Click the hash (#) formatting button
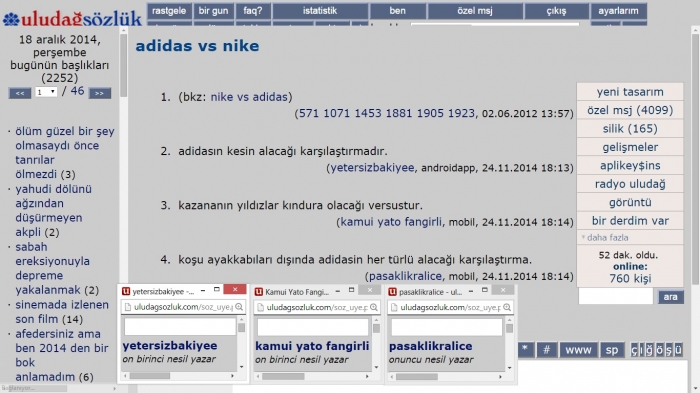700x393 pixels. pos(546,350)
